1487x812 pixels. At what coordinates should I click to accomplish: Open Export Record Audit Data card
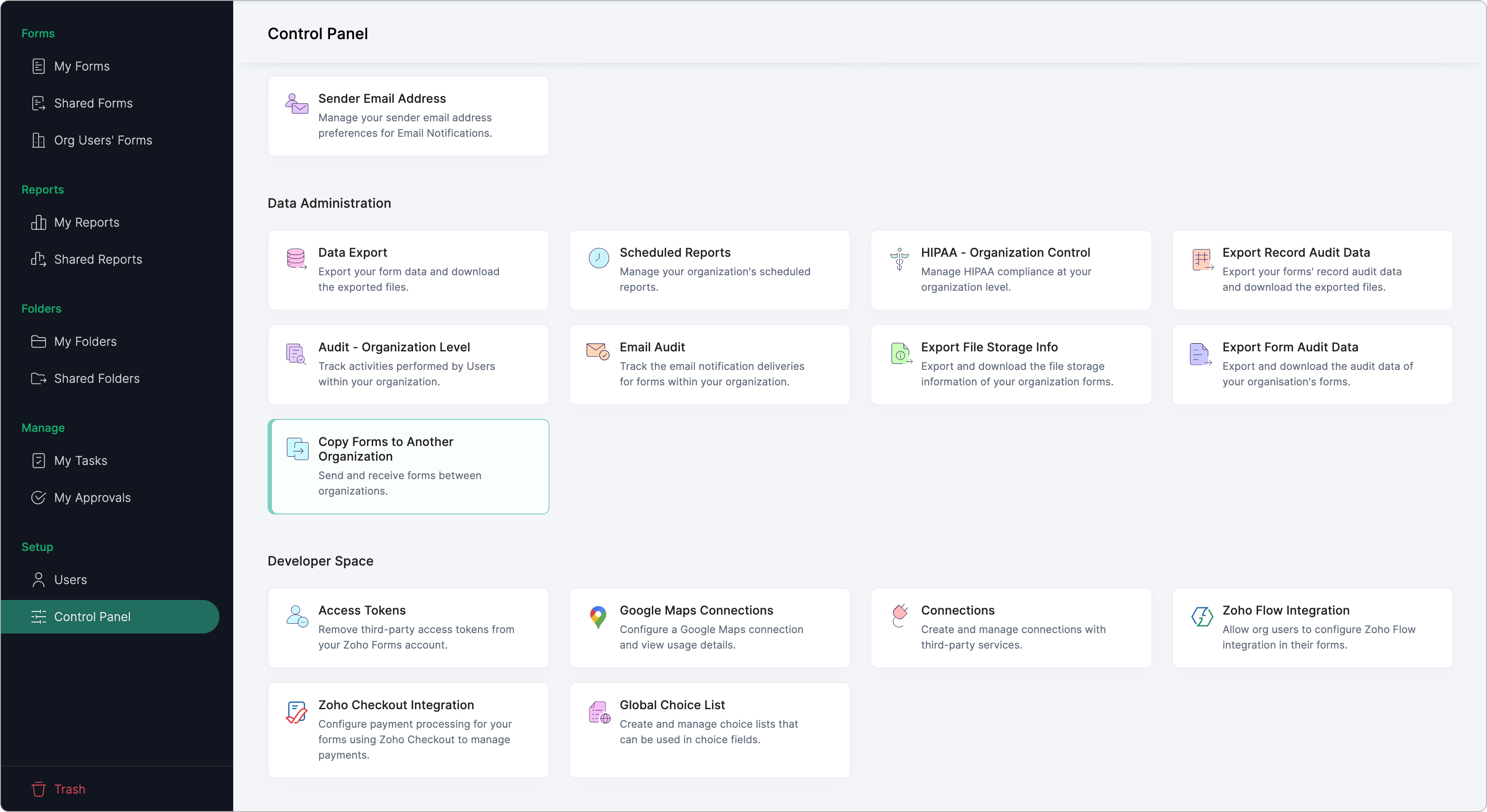[x=1311, y=270]
